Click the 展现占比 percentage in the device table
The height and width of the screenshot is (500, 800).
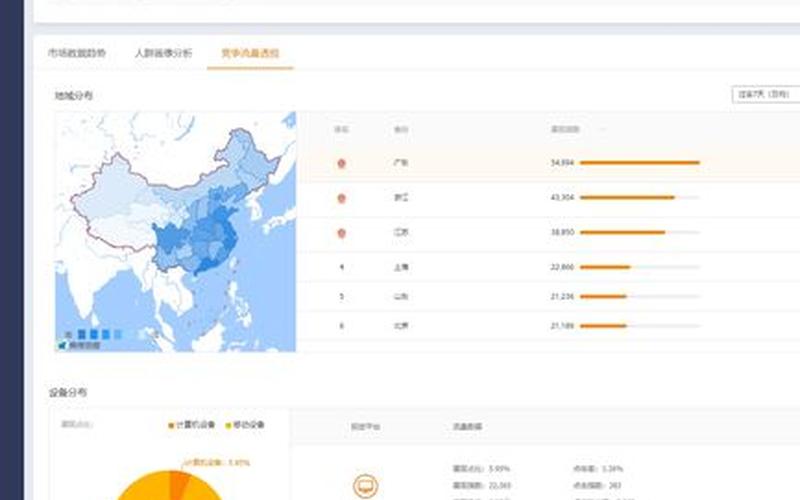[x=499, y=468]
